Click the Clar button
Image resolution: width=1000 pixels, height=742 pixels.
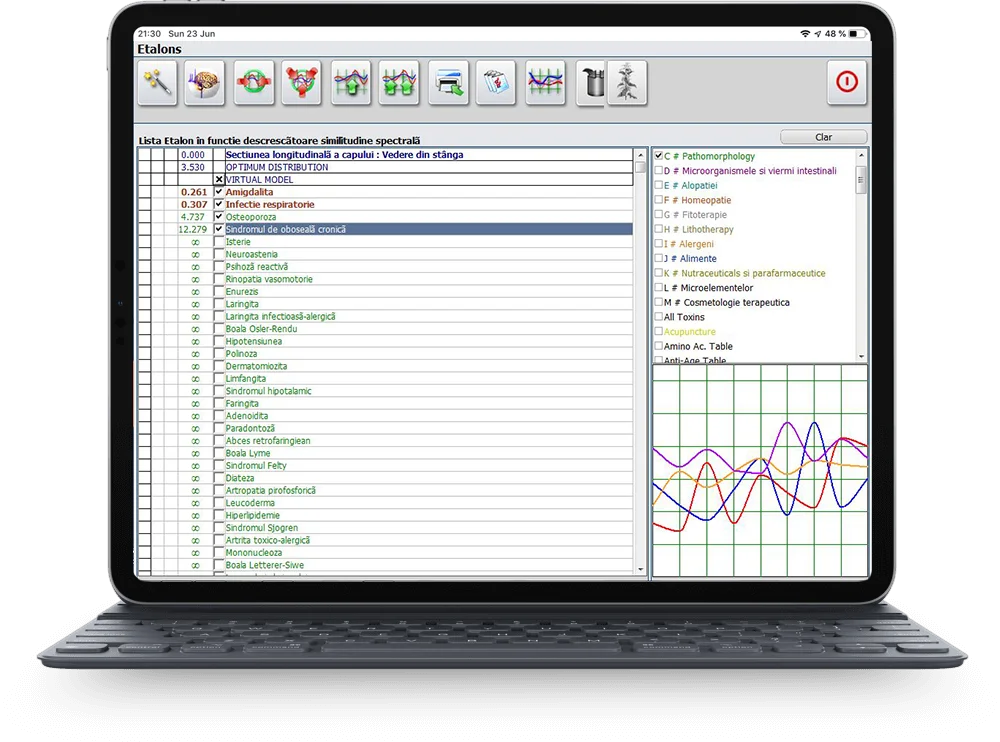(x=823, y=137)
